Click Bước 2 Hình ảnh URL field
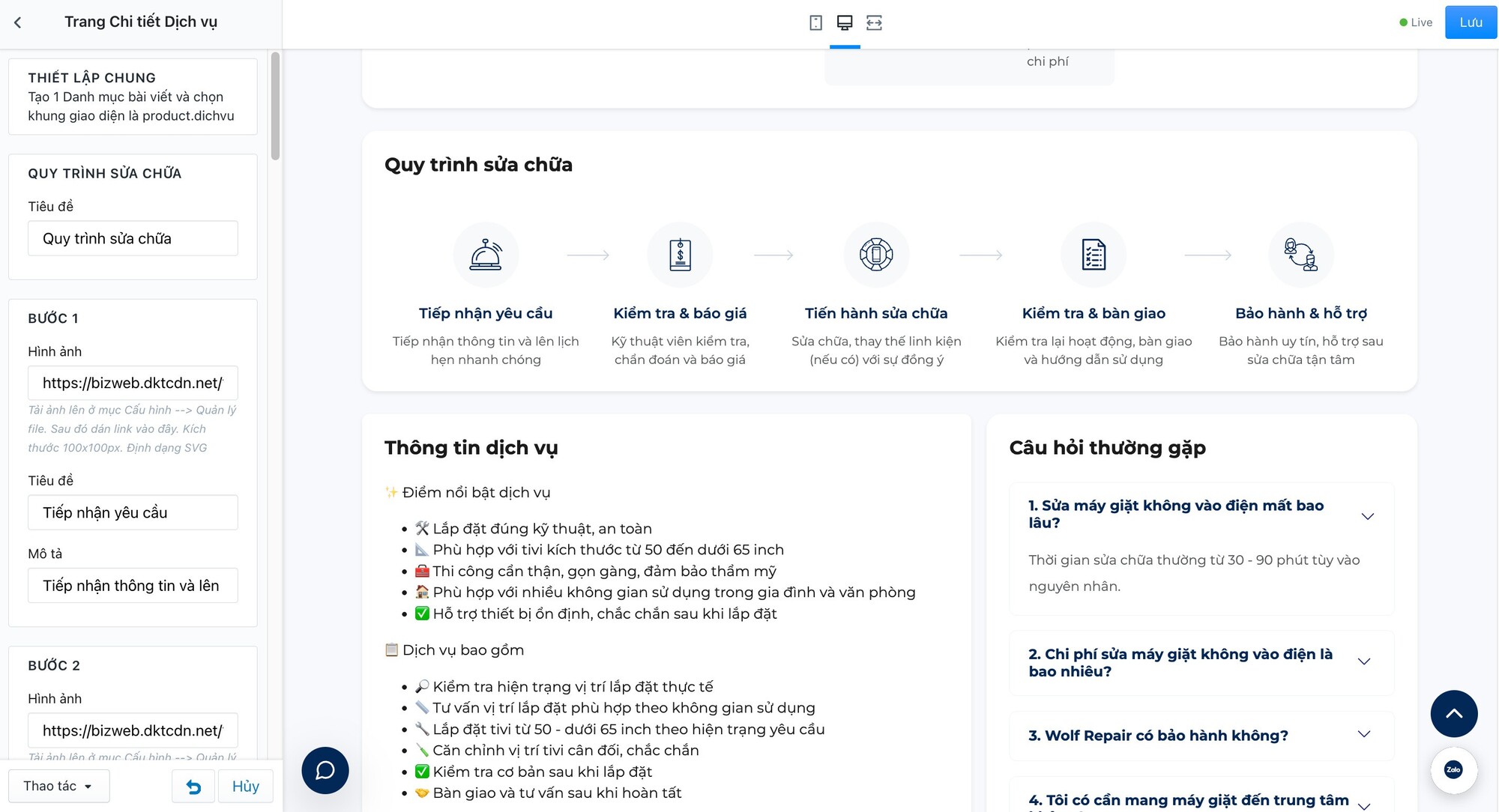The width and height of the screenshot is (1499, 812). coord(133,730)
